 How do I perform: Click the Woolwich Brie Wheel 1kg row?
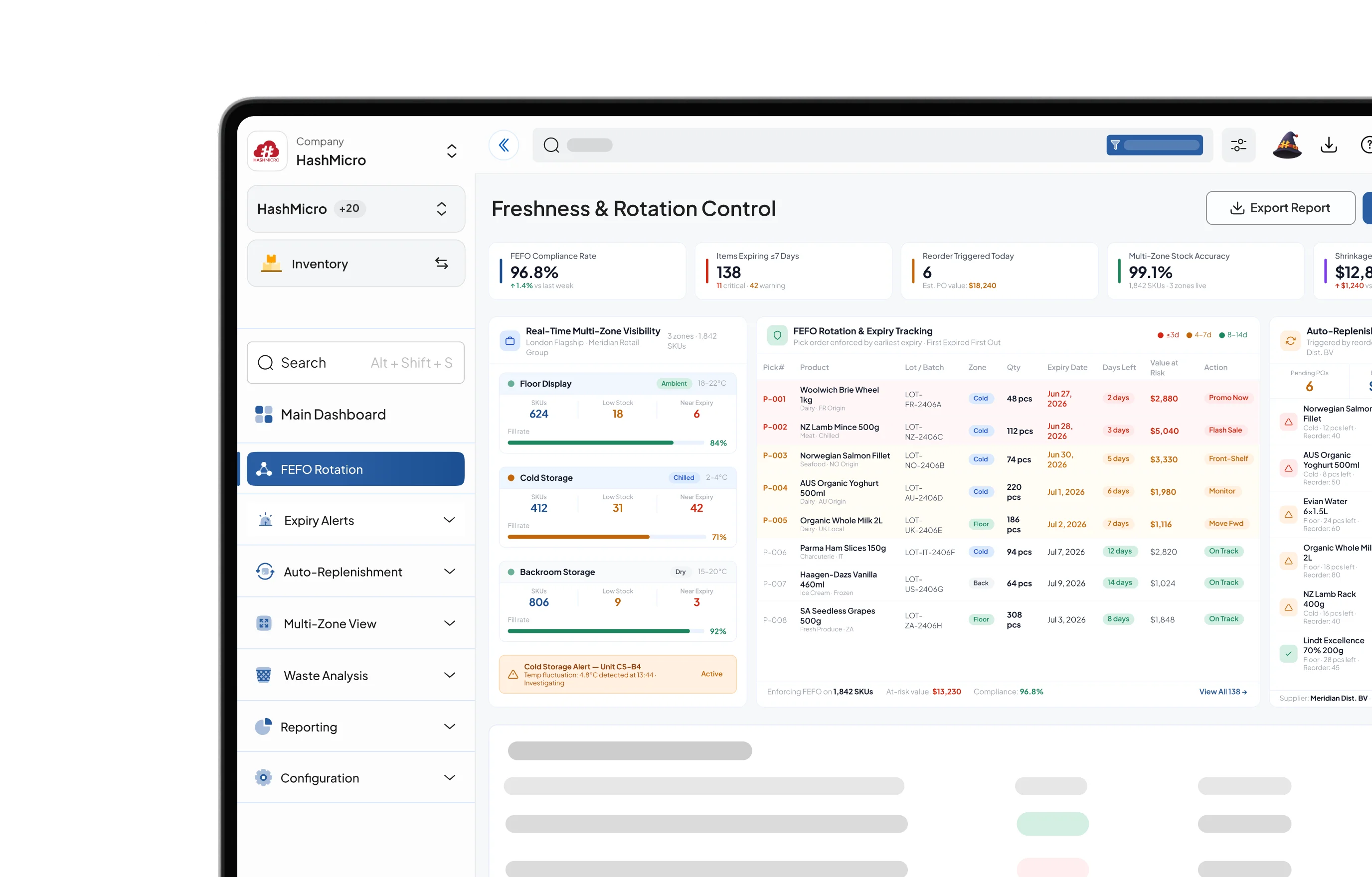[1008, 398]
